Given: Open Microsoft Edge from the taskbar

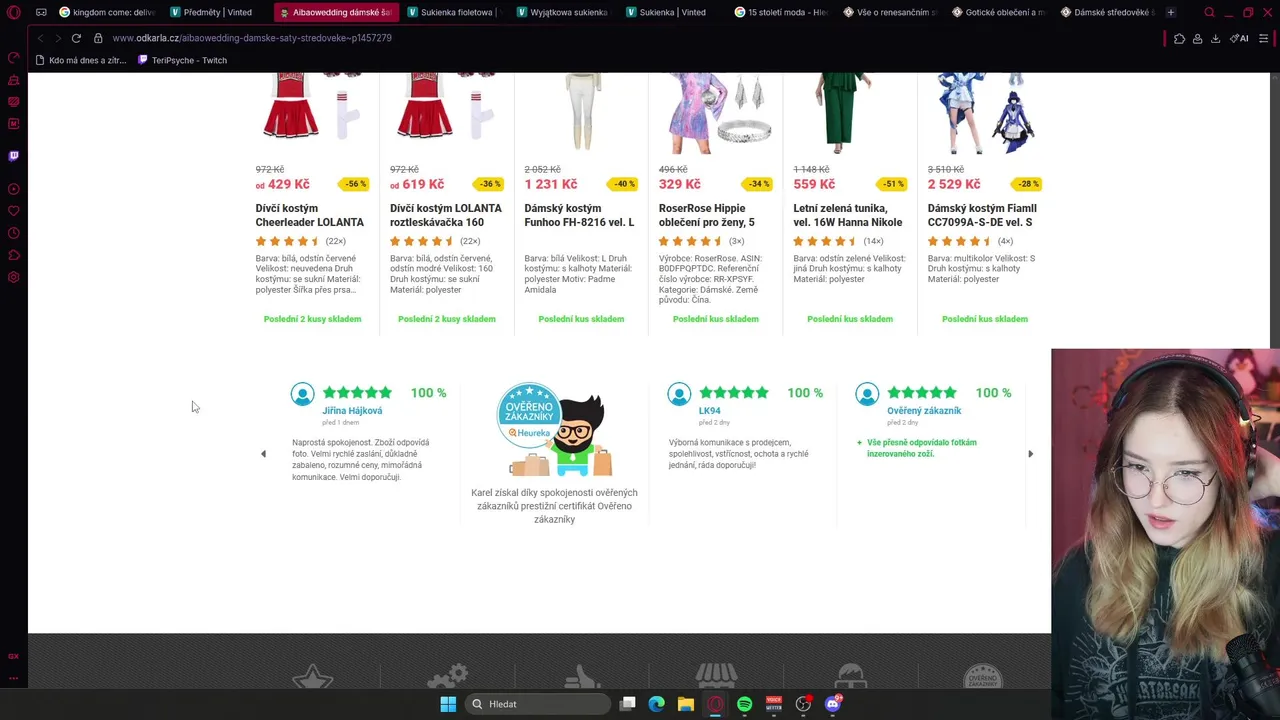Looking at the screenshot, I should 656,704.
